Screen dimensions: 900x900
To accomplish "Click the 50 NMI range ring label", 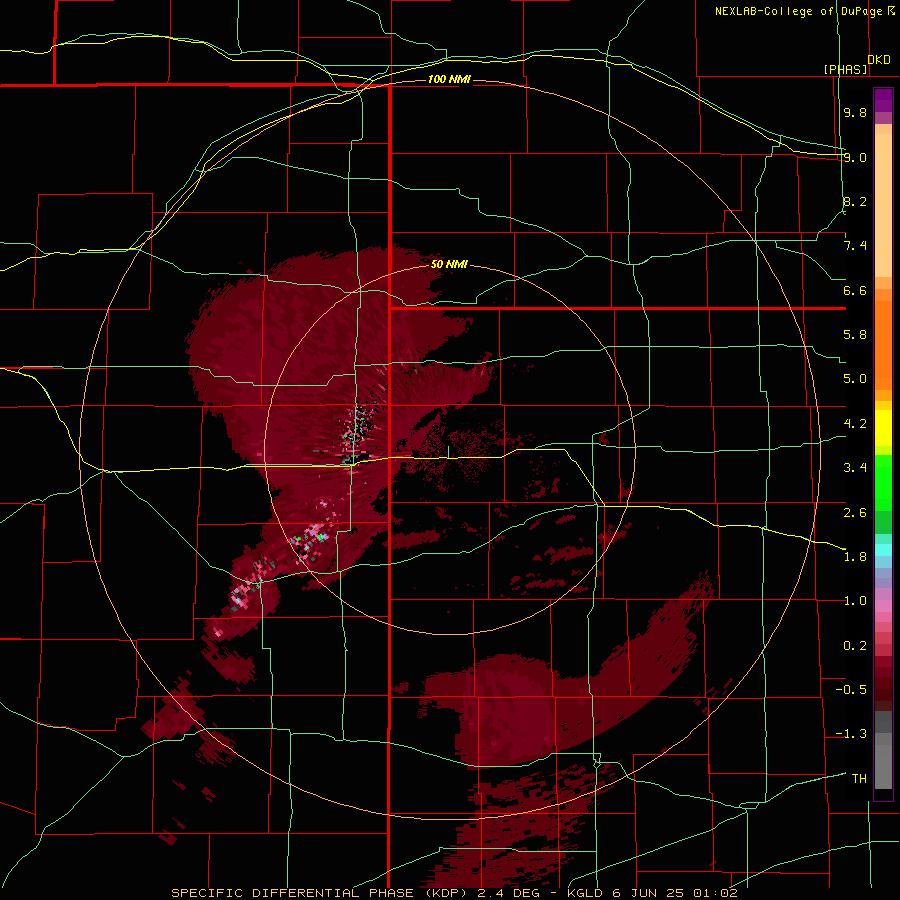I will pyautogui.click(x=449, y=264).
